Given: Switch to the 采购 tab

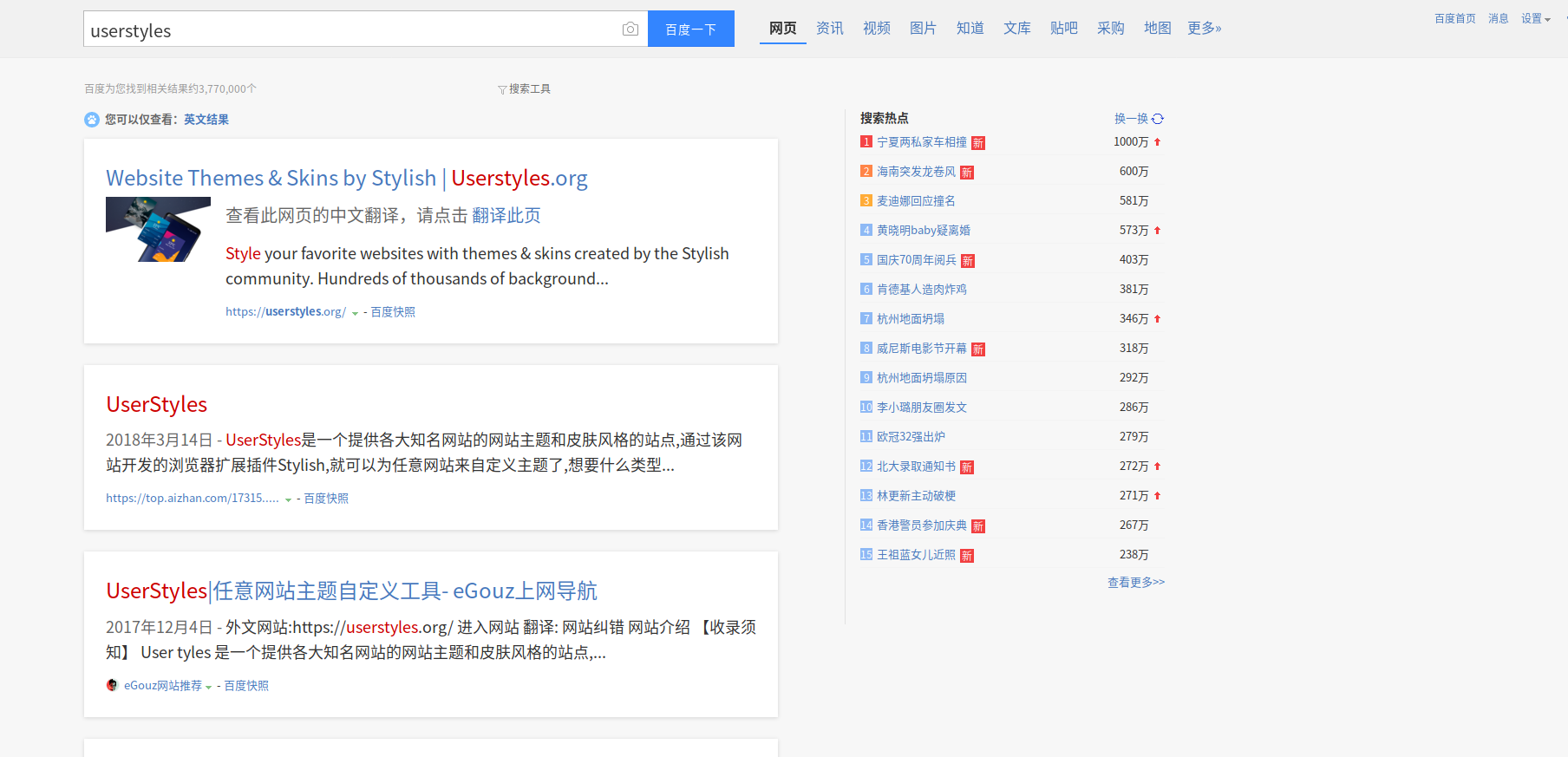Looking at the screenshot, I should click(x=1111, y=29).
